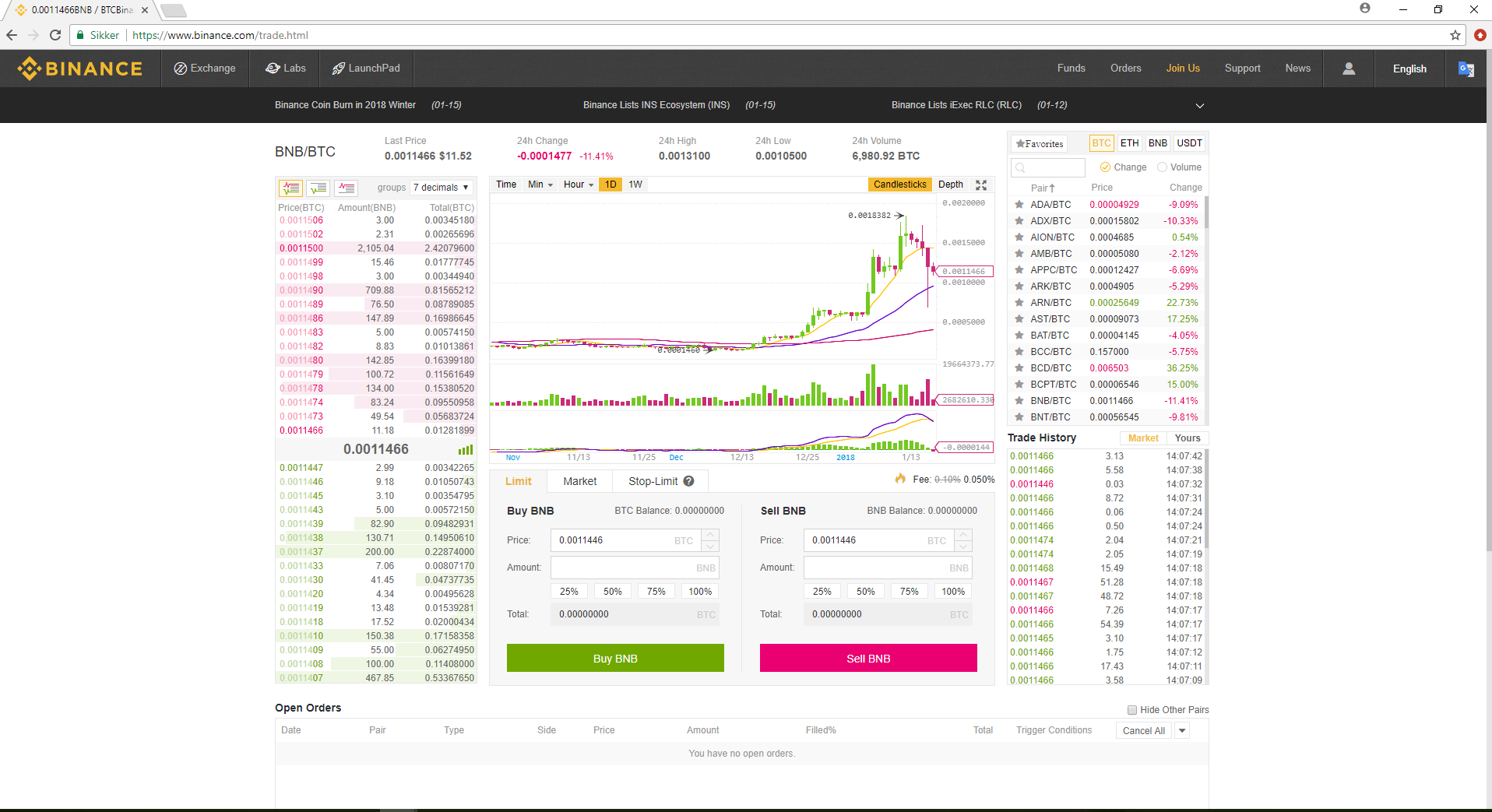Show combined order book view icon

coord(290,188)
